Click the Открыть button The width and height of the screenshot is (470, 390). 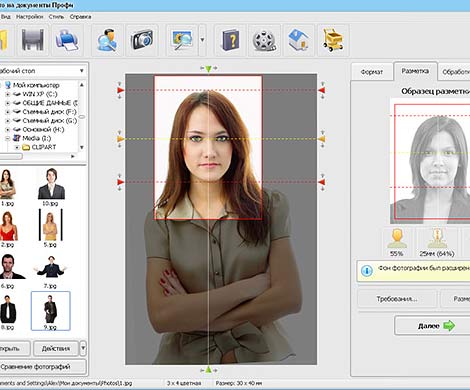(14, 349)
